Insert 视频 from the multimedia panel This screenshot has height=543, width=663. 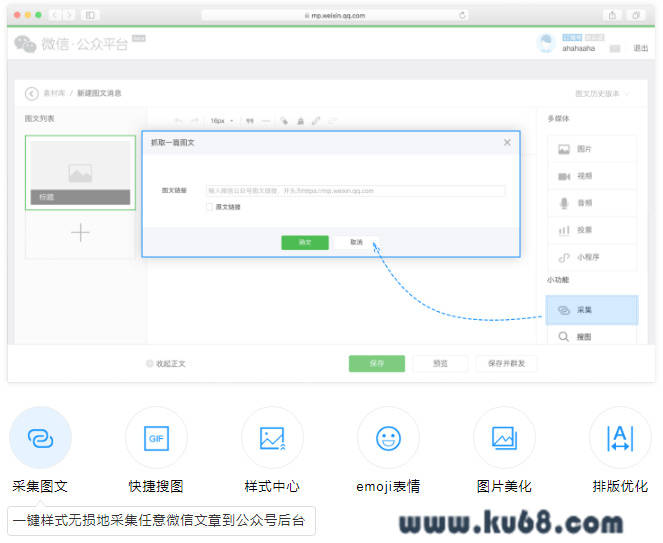pos(592,176)
